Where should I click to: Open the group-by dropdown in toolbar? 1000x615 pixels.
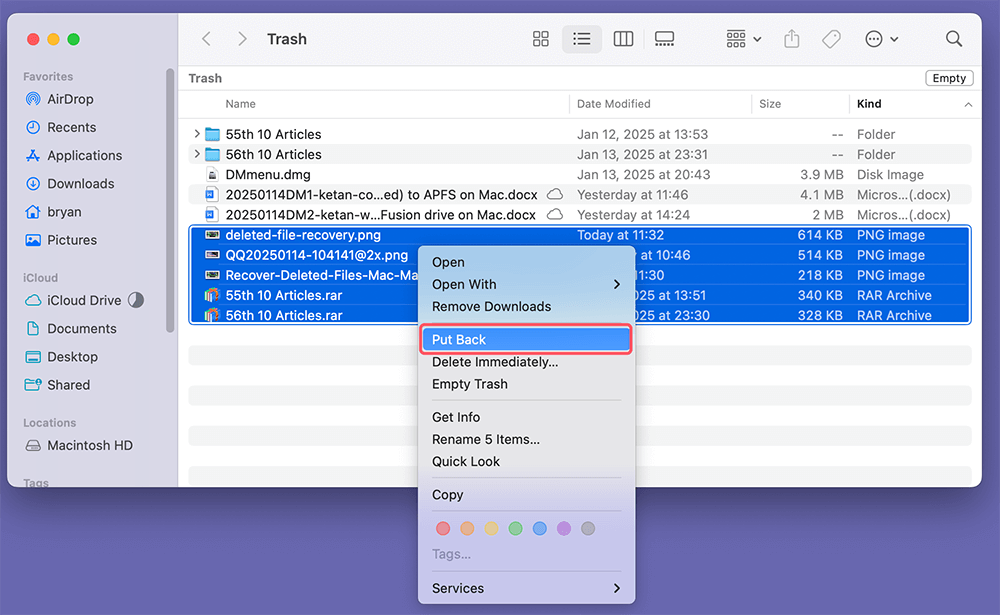click(744, 39)
